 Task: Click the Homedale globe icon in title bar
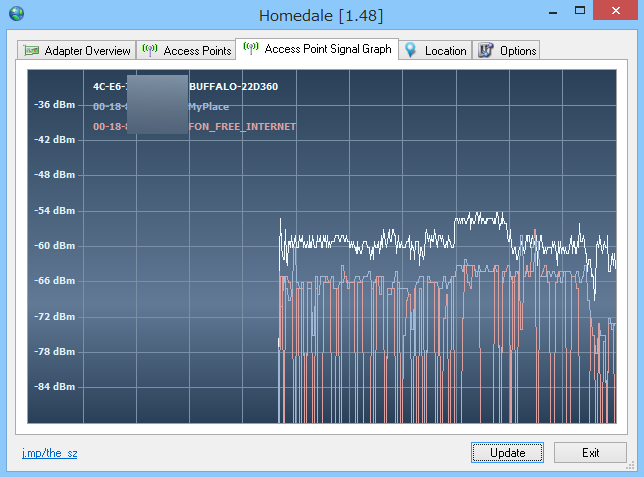coord(16,14)
